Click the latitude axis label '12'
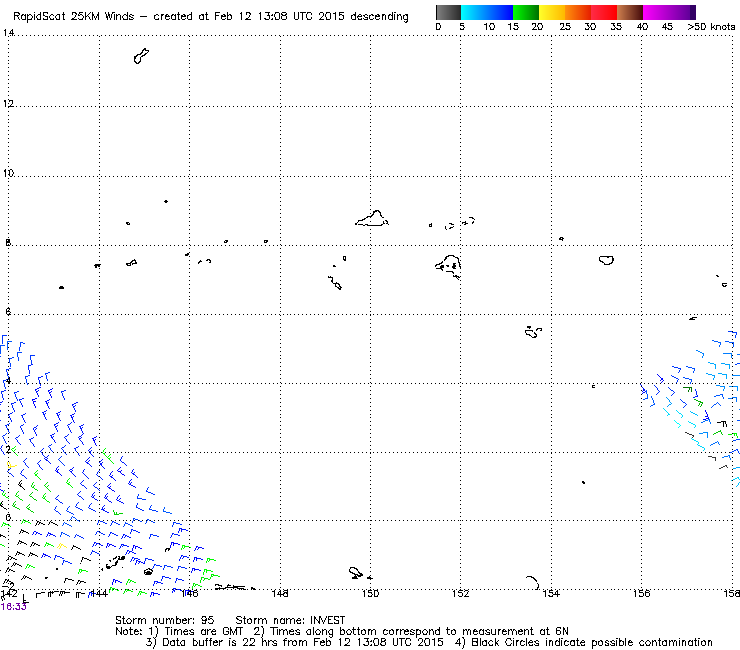 pyautogui.click(x=8, y=103)
